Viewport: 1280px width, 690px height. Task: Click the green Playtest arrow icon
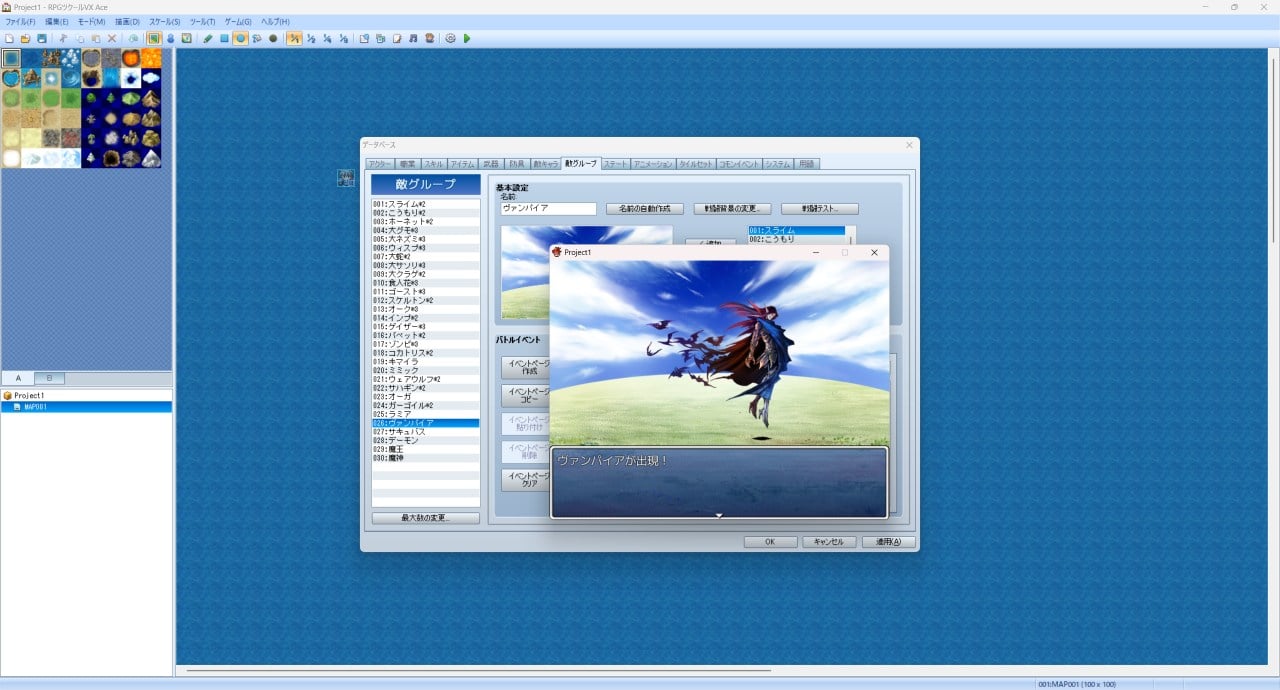coord(467,38)
